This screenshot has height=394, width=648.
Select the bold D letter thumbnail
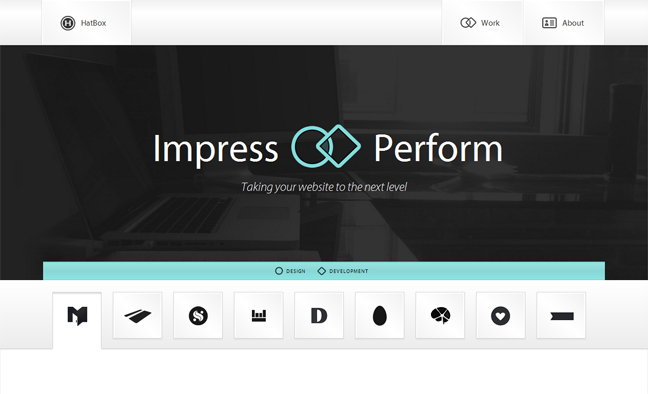coord(319,315)
